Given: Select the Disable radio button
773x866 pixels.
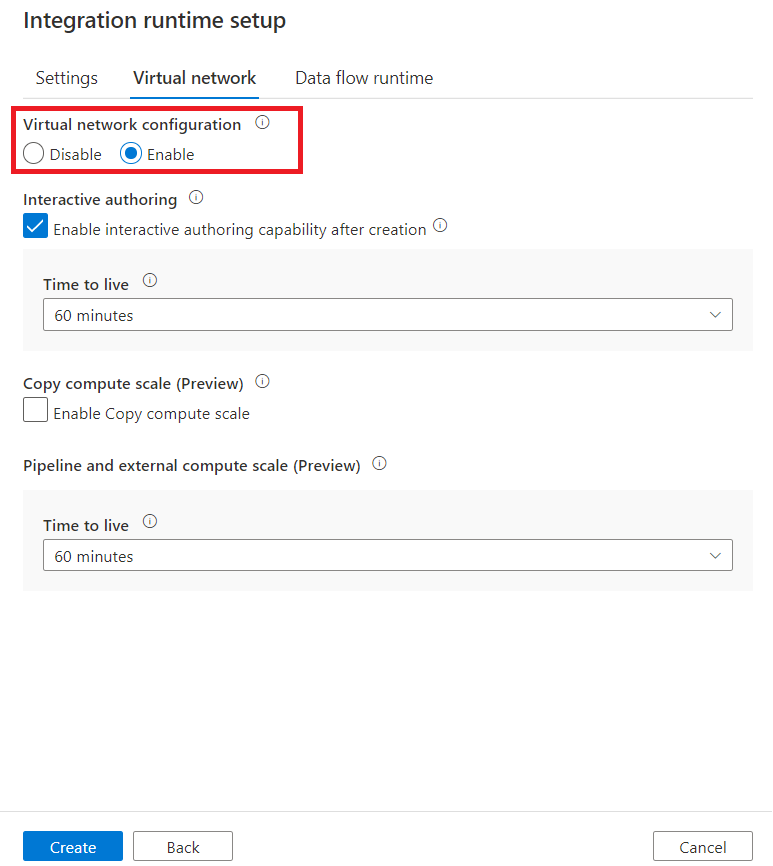Looking at the screenshot, I should 33,154.
